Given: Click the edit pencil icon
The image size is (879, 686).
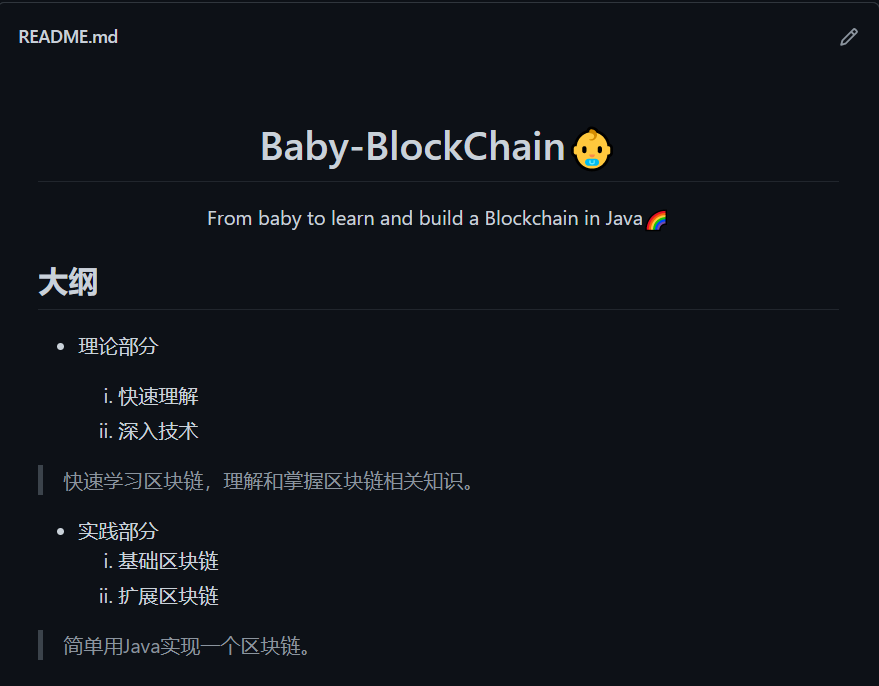Looking at the screenshot, I should tap(848, 36).
